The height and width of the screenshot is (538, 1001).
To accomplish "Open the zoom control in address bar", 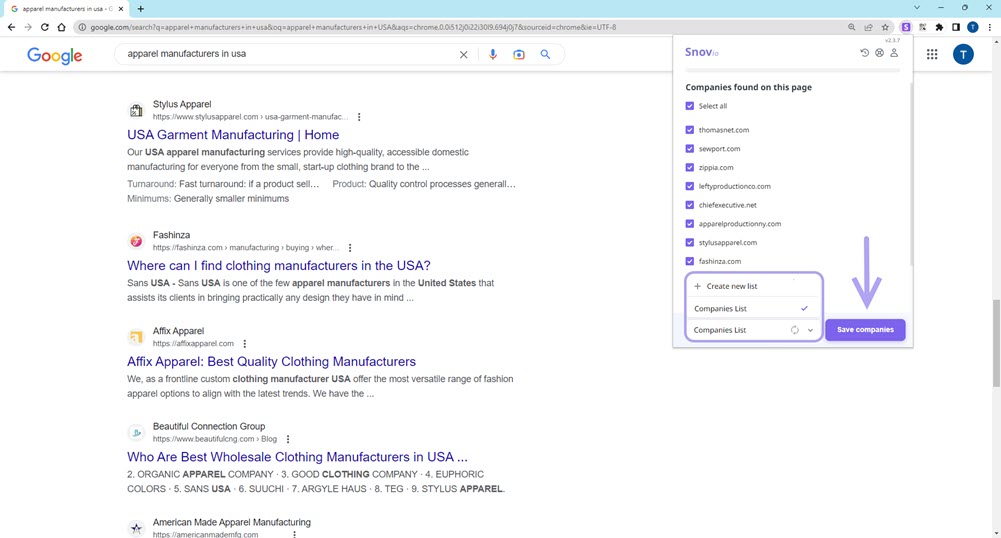I will [x=852, y=27].
